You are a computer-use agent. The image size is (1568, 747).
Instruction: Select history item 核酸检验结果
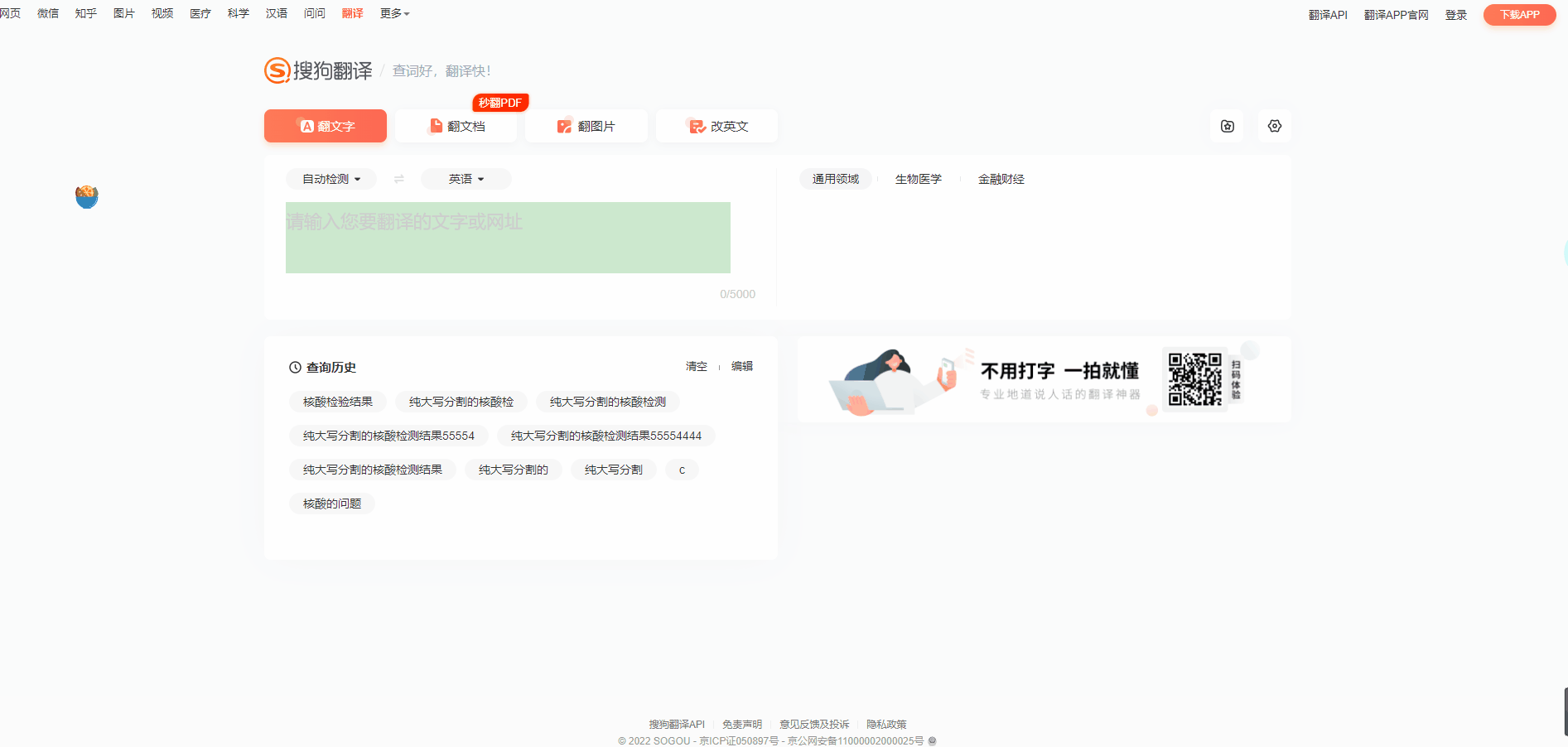(338, 402)
